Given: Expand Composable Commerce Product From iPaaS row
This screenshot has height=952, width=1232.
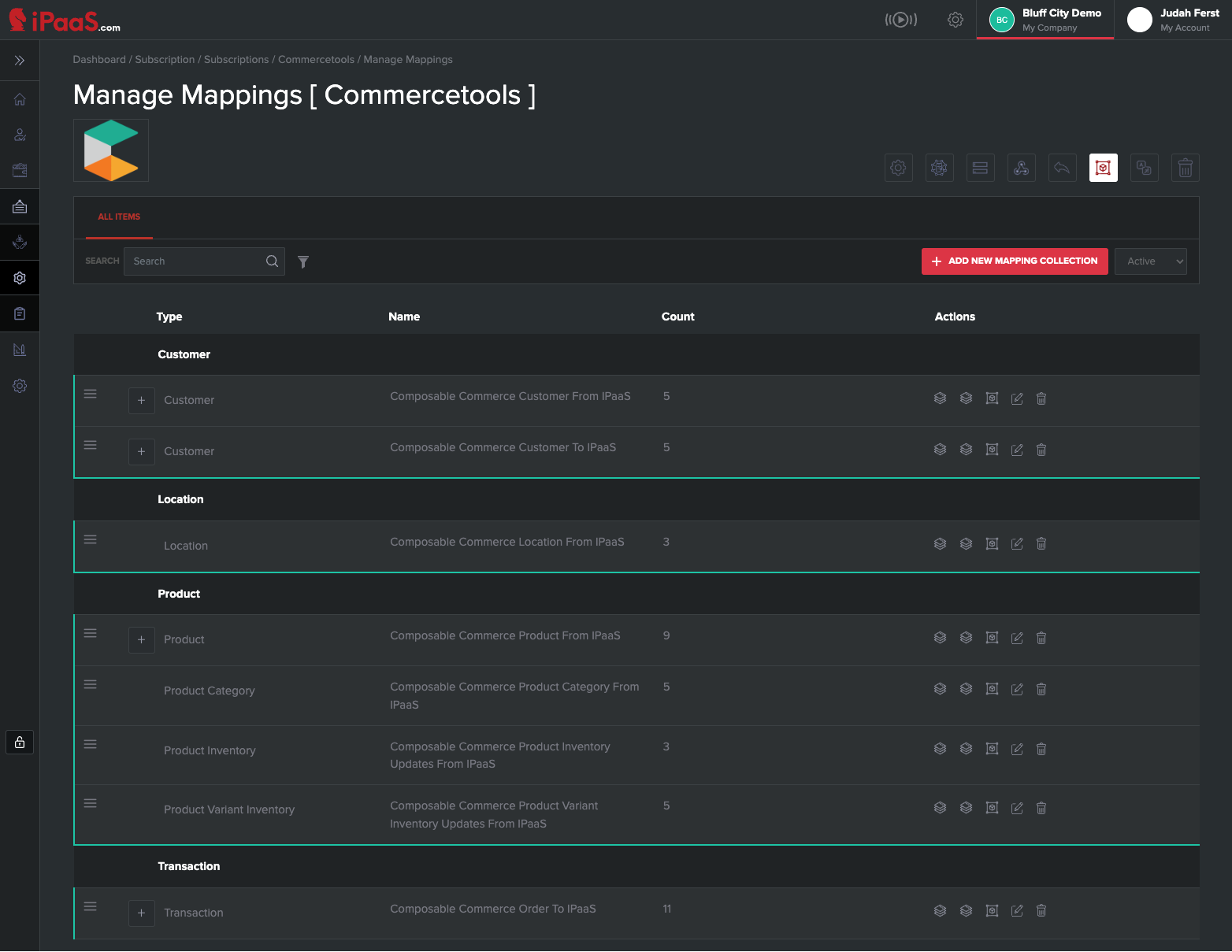Looking at the screenshot, I should click(x=142, y=639).
